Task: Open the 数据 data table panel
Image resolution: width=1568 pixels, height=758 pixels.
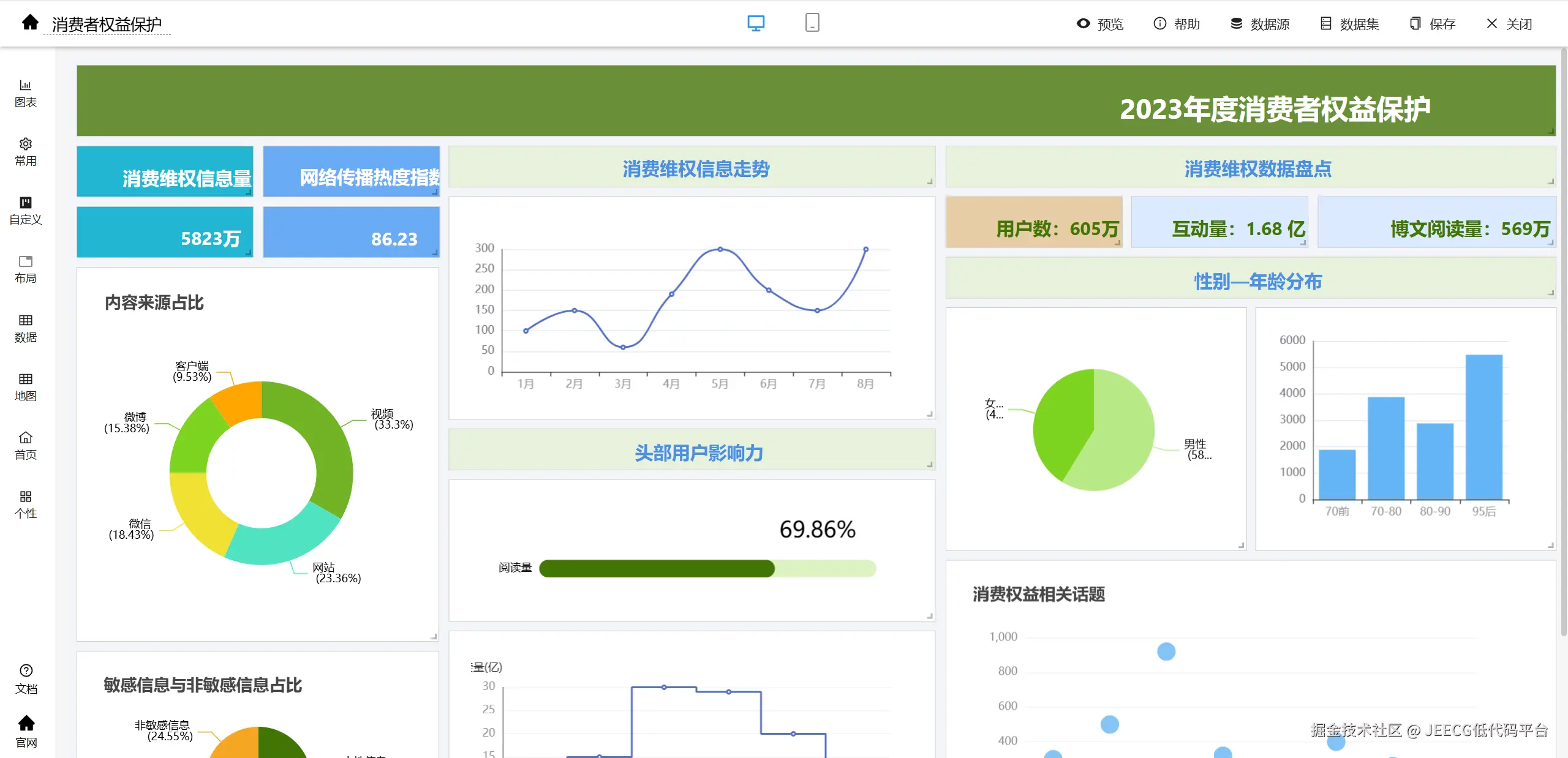Action: (25, 328)
